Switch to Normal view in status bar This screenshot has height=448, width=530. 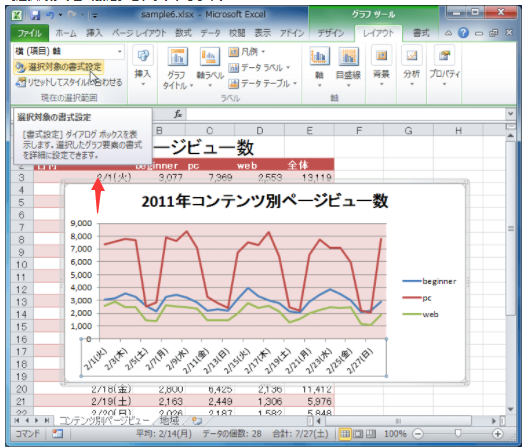pyautogui.click(x=345, y=433)
